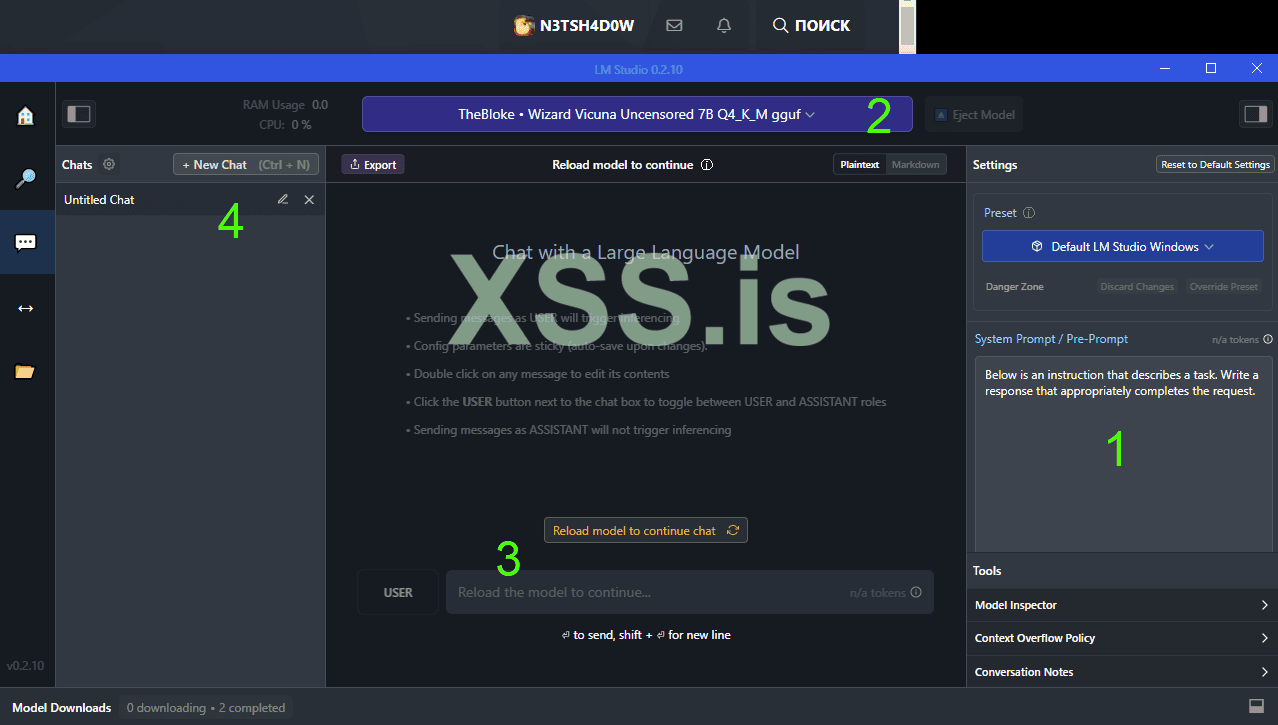Screen dimensions: 1278x725
Task: Click the New Chat button
Action: click(x=246, y=164)
